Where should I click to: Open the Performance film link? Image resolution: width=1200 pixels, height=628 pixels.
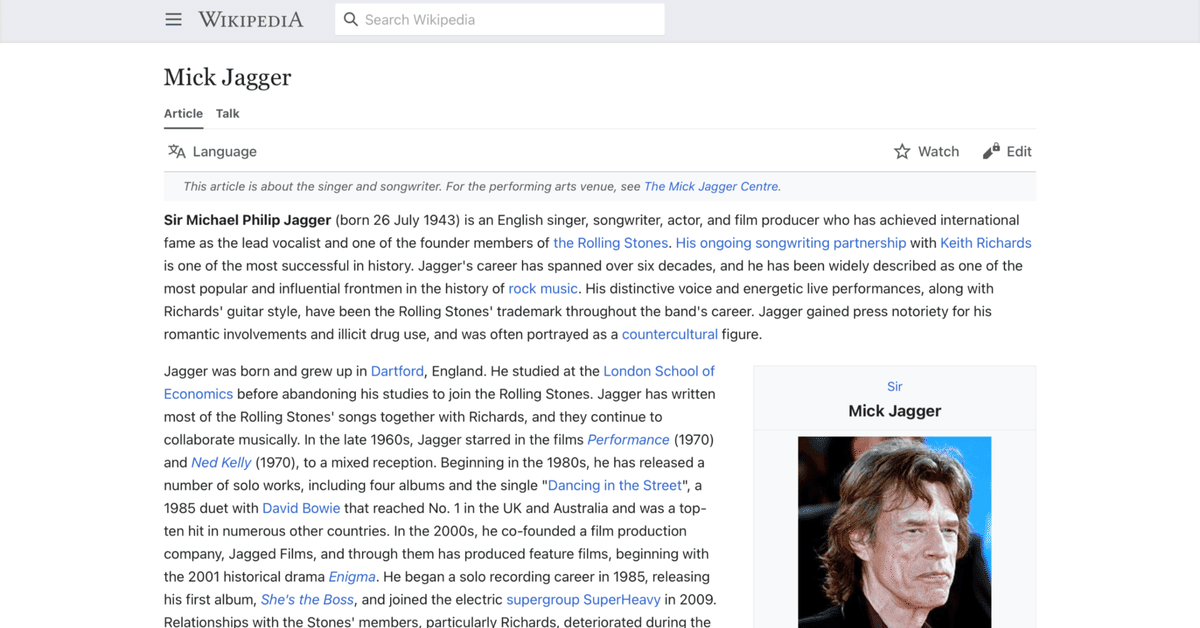pos(628,440)
